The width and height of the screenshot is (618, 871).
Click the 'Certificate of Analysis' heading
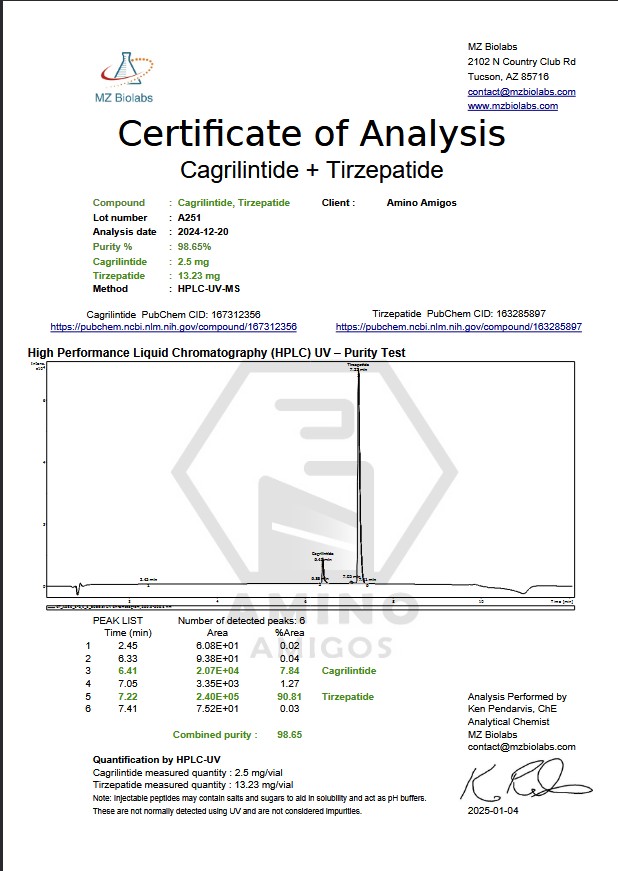pos(311,133)
